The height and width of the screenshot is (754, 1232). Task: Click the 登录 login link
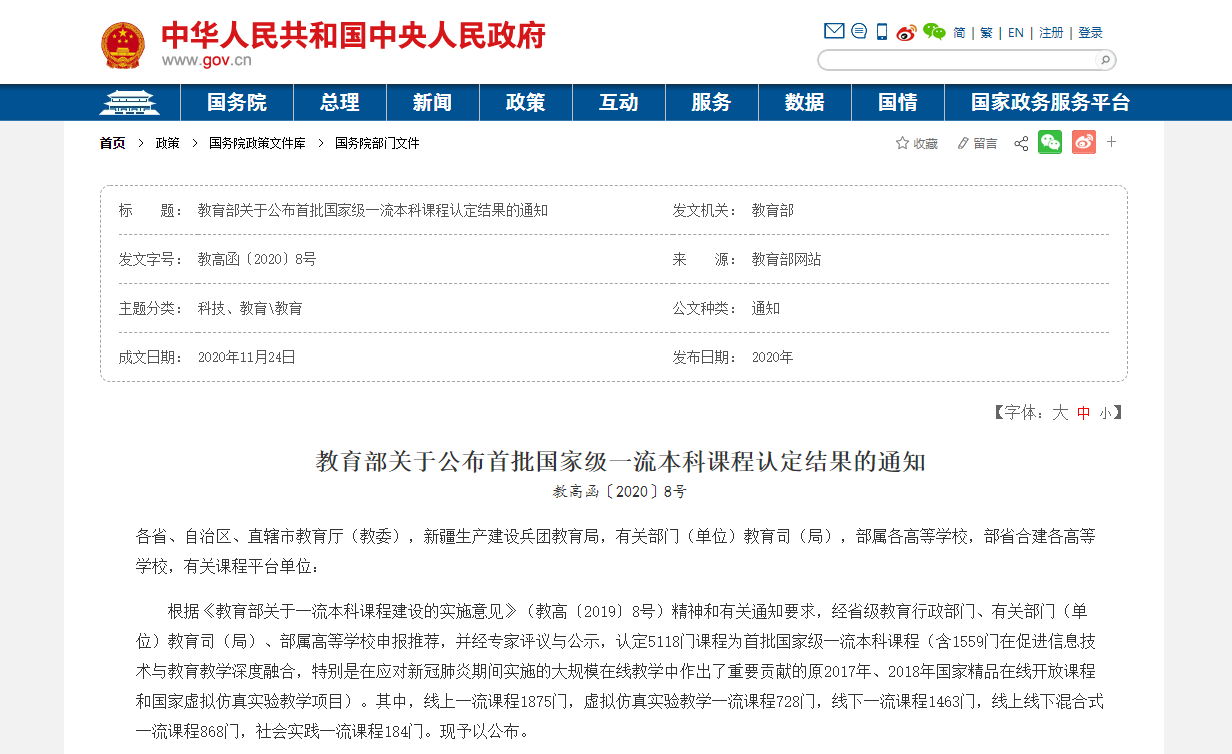tap(1090, 33)
